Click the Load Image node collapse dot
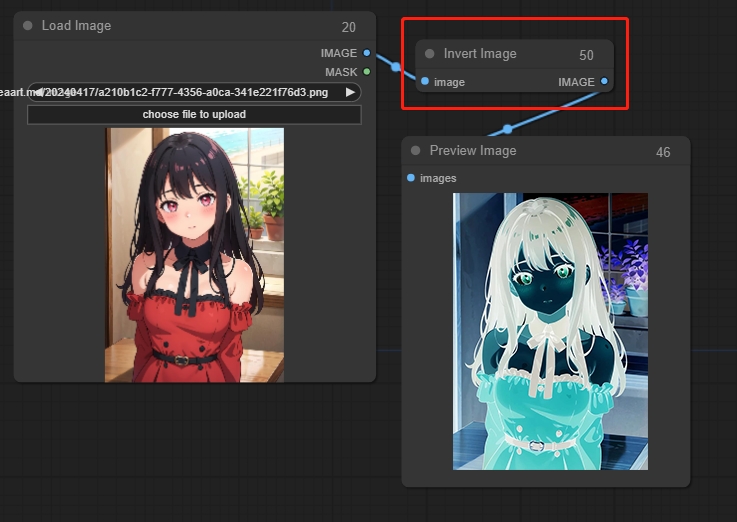This screenshot has height=522, width=737. point(28,26)
